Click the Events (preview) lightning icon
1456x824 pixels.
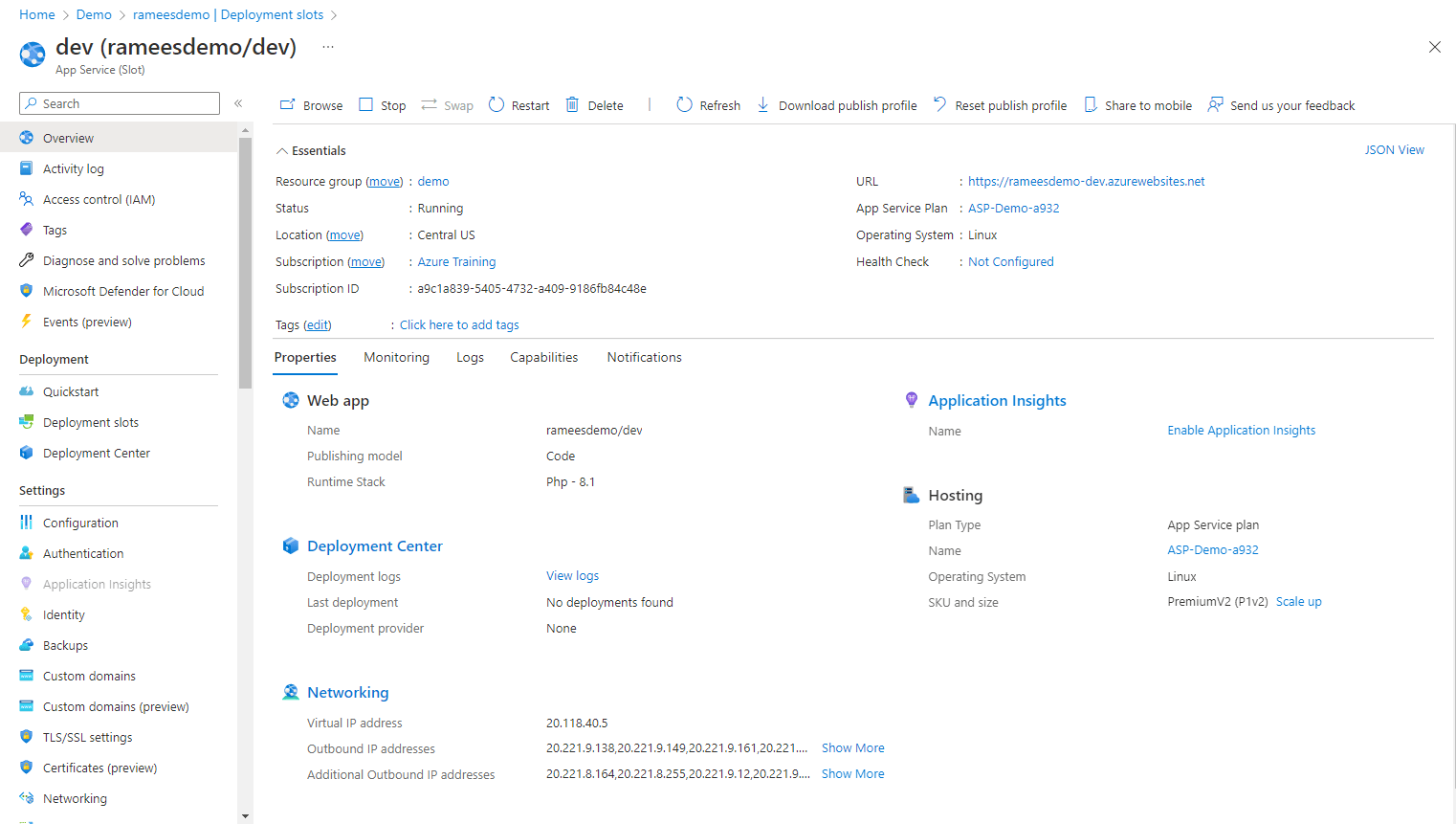coord(27,322)
